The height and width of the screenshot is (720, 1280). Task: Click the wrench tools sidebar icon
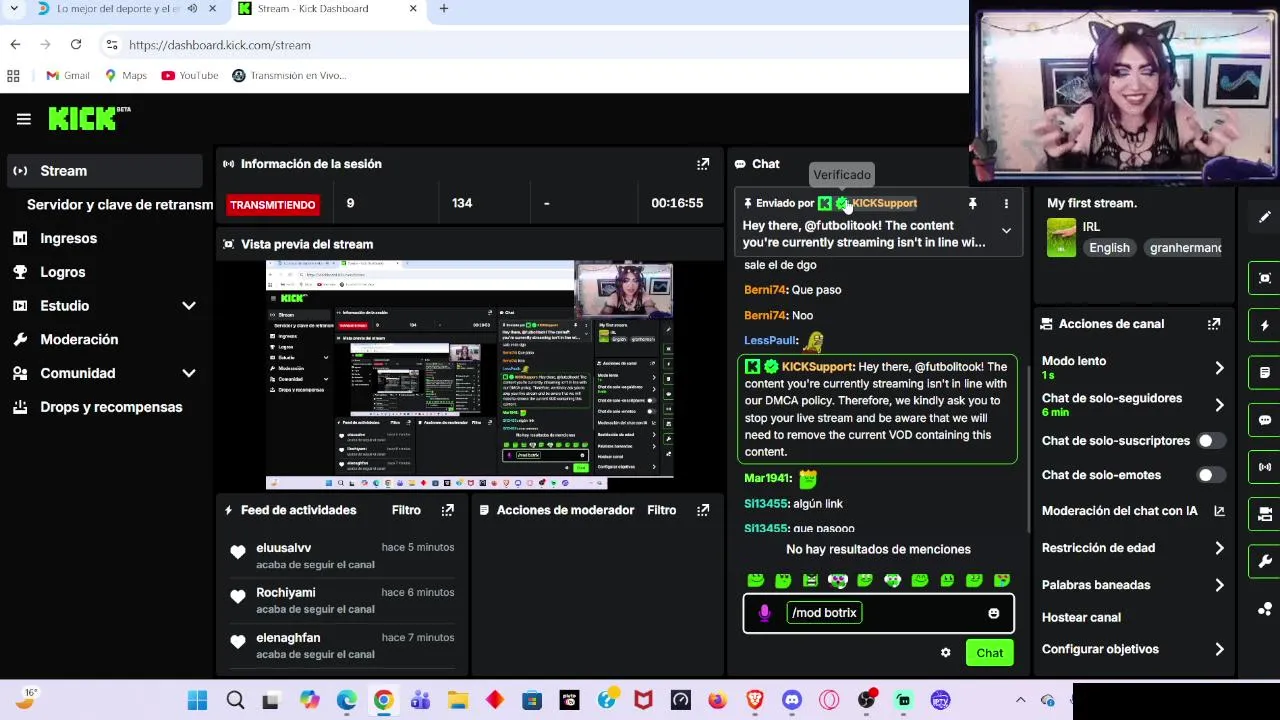[1265, 562]
